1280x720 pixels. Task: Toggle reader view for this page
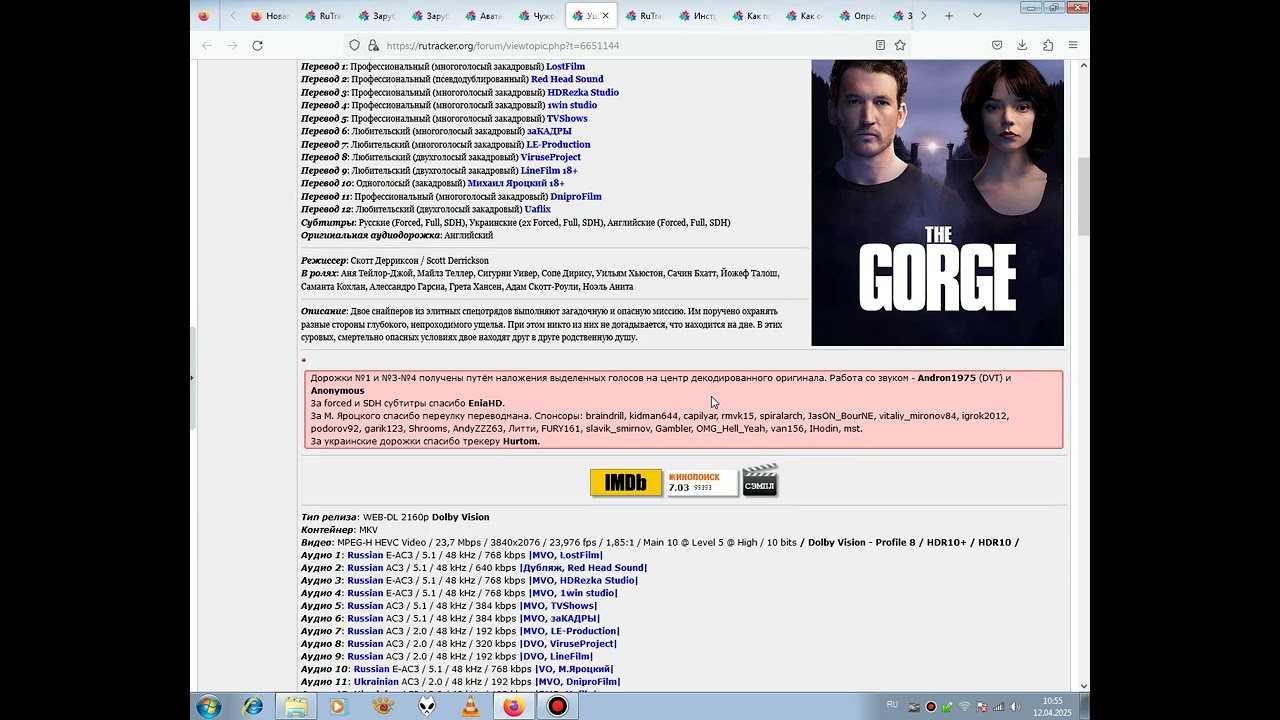pos(880,45)
